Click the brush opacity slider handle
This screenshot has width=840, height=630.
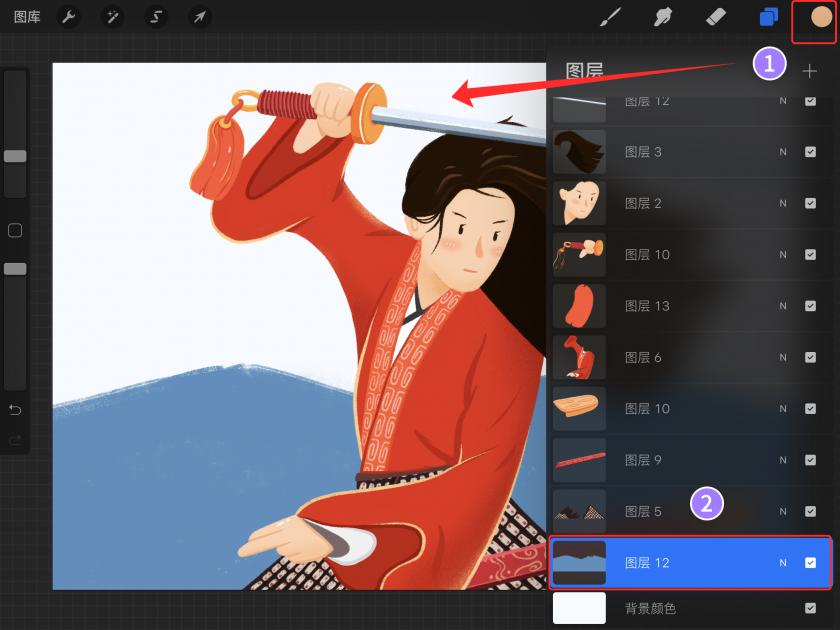click(x=15, y=269)
